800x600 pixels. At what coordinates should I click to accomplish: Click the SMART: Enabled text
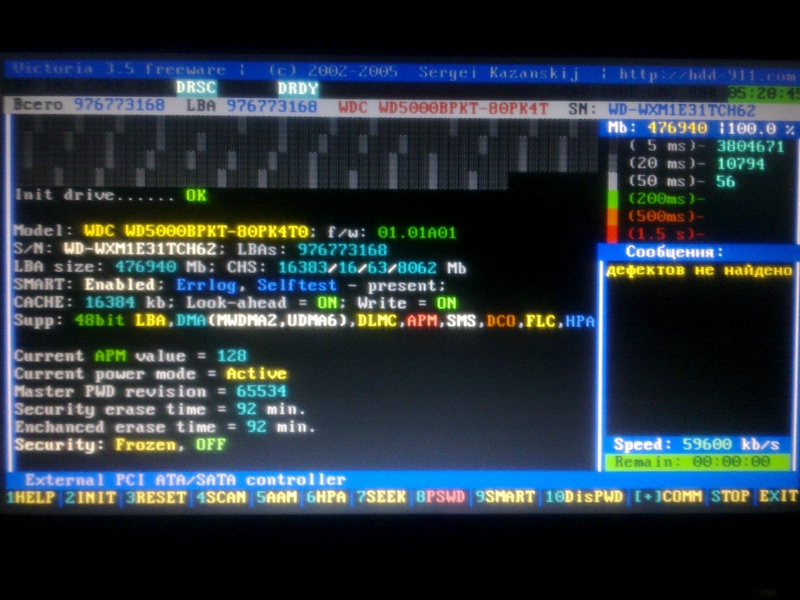click(85, 285)
